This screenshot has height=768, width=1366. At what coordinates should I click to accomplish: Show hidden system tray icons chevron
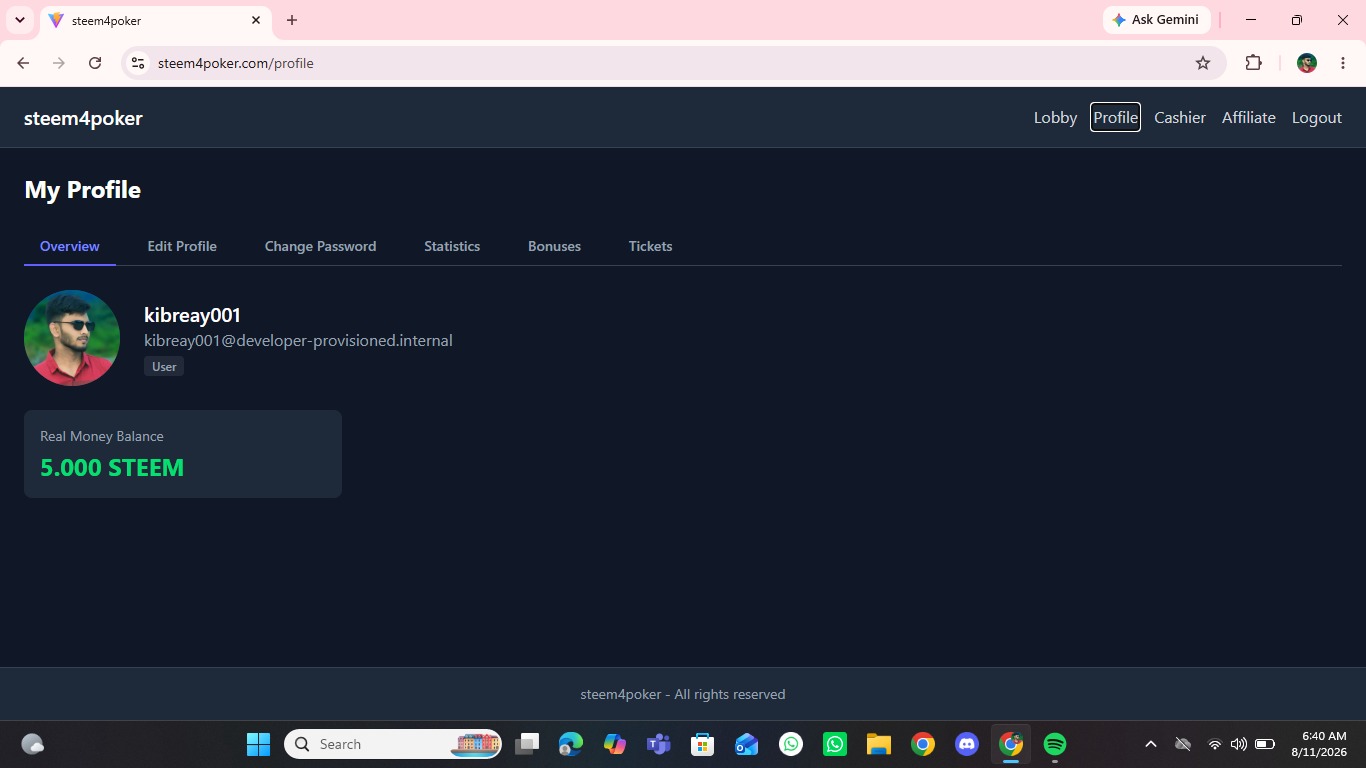tap(1150, 744)
